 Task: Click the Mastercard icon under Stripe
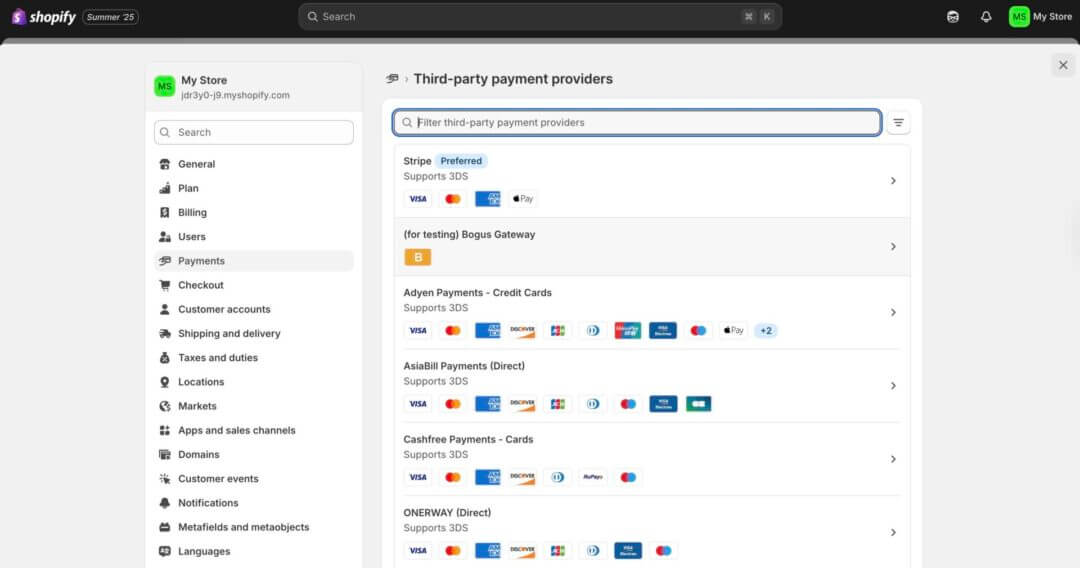[453, 199]
